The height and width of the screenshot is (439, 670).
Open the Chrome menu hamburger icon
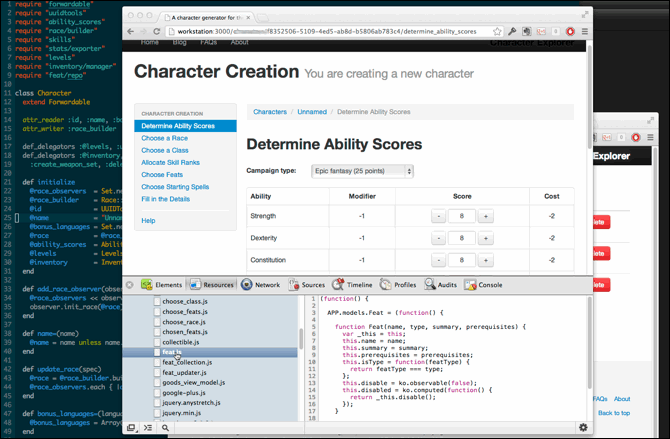point(585,32)
